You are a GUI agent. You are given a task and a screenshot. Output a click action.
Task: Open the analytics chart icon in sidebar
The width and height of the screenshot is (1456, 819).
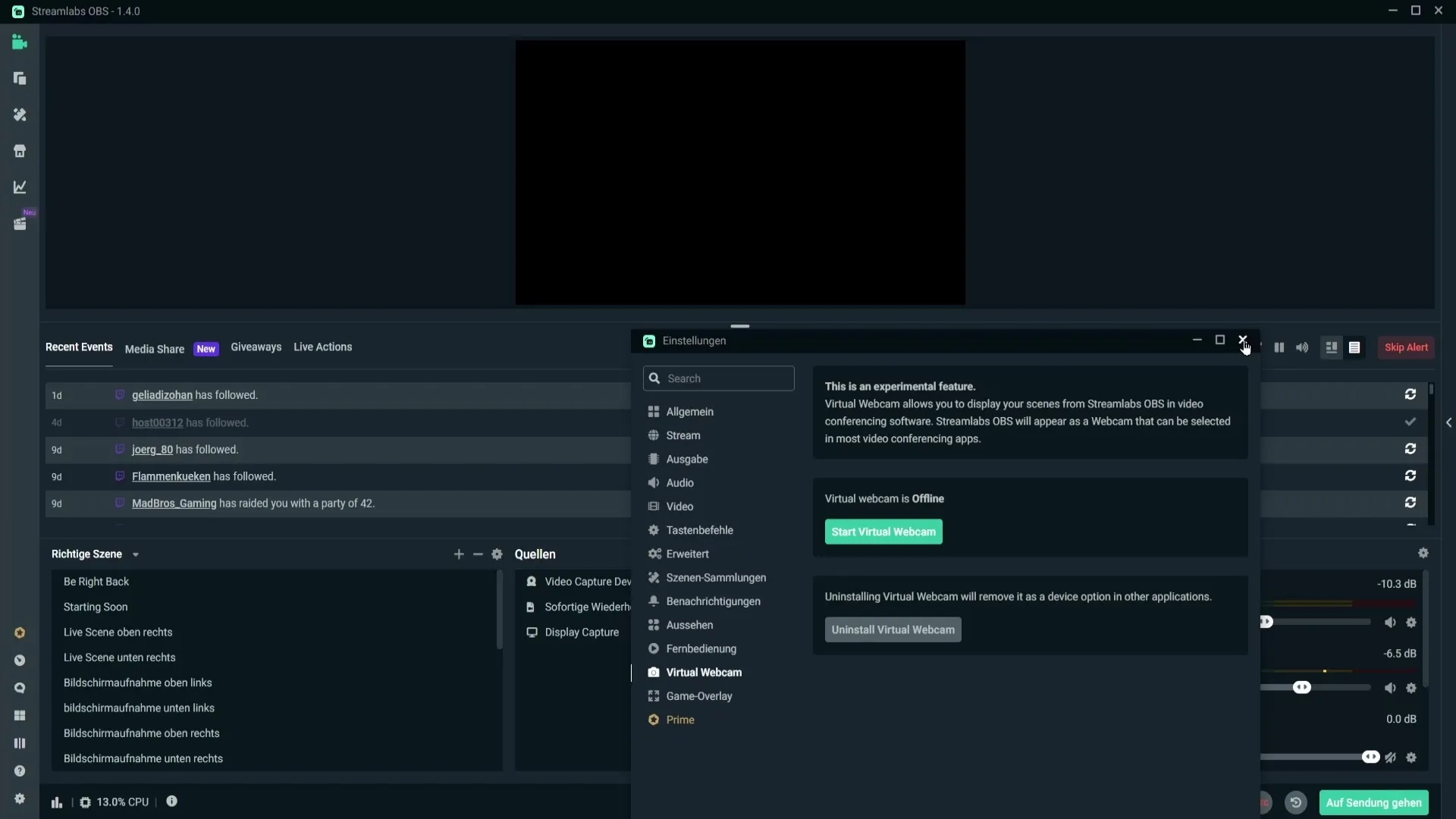(20, 187)
